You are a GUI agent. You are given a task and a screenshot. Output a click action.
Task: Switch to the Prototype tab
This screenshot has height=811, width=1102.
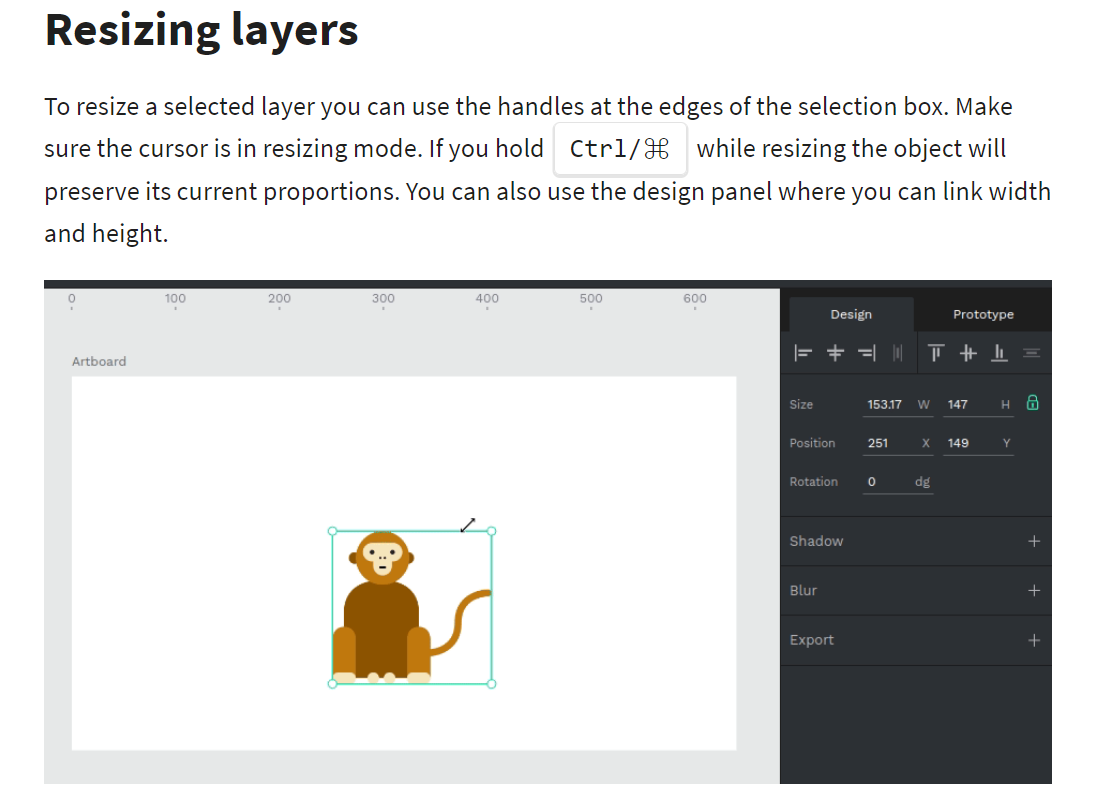click(x=983, y=314)
